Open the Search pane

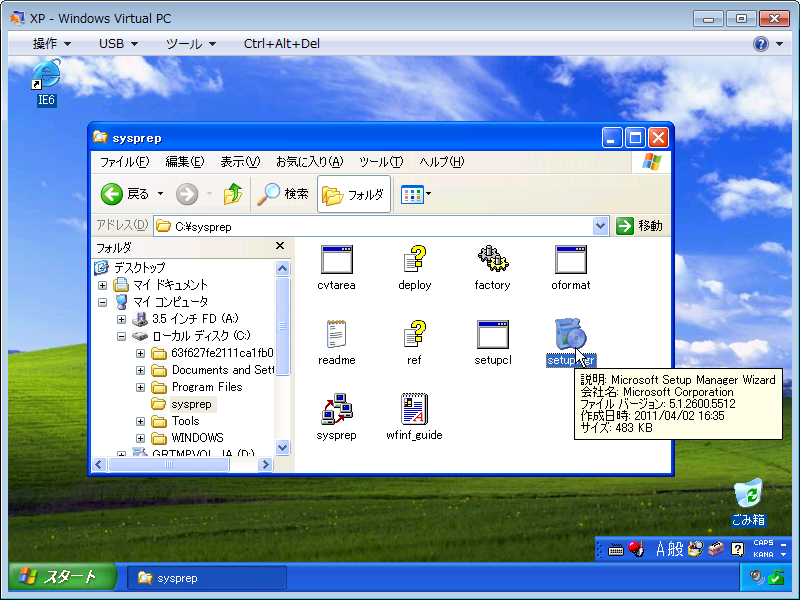tap(283, 194)
